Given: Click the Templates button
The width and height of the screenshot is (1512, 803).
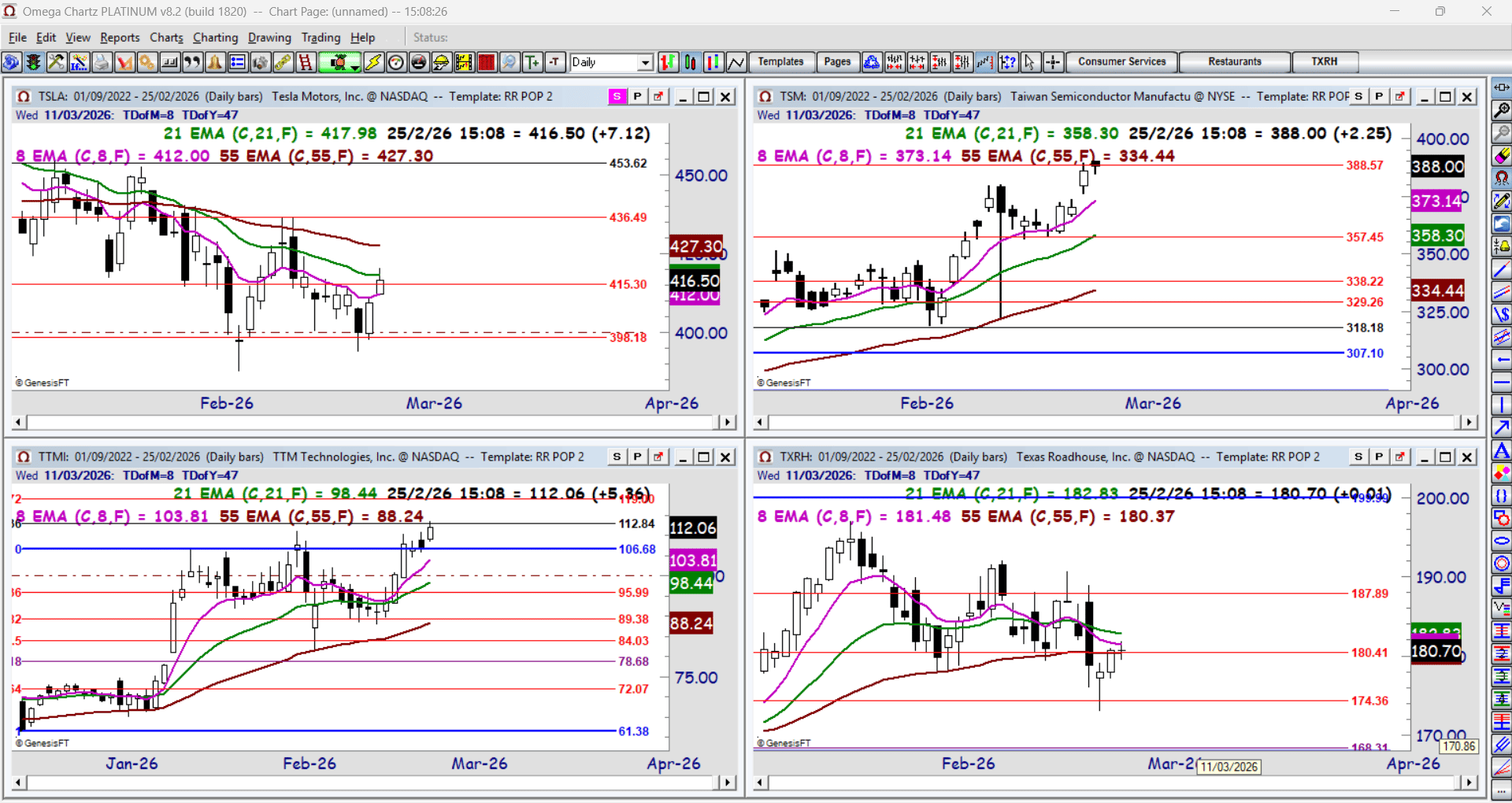Looking at the screenshot, I should [780, 62].
